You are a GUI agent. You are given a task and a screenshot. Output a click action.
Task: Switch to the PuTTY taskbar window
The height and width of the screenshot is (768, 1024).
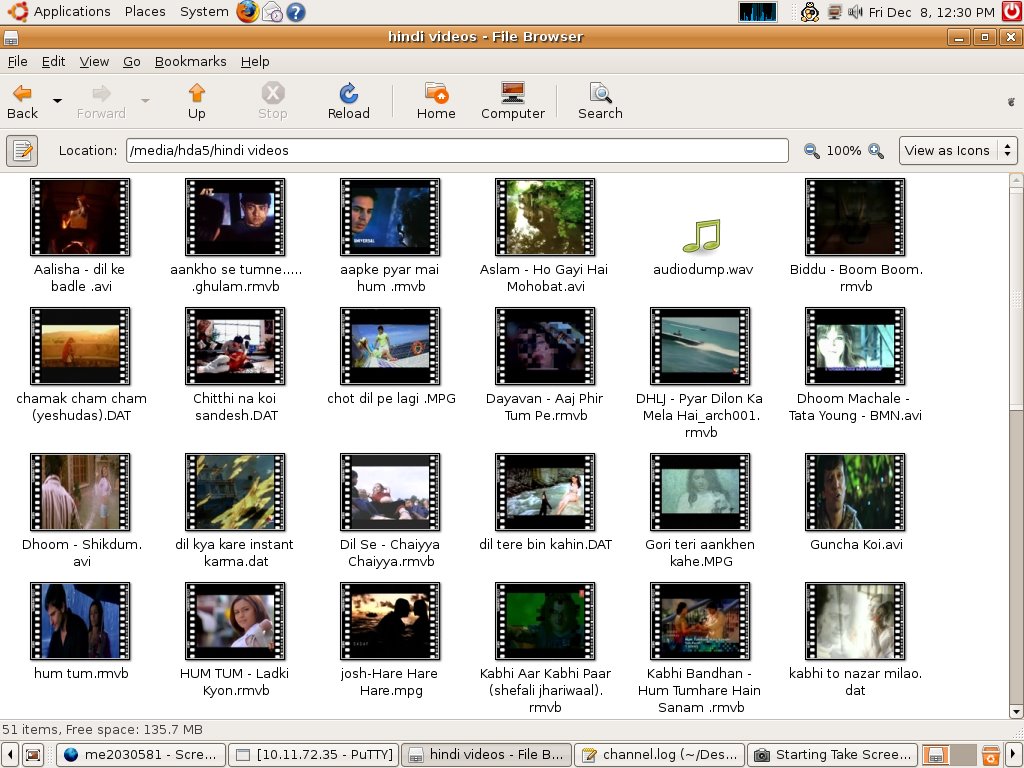[x=313, y=755]
